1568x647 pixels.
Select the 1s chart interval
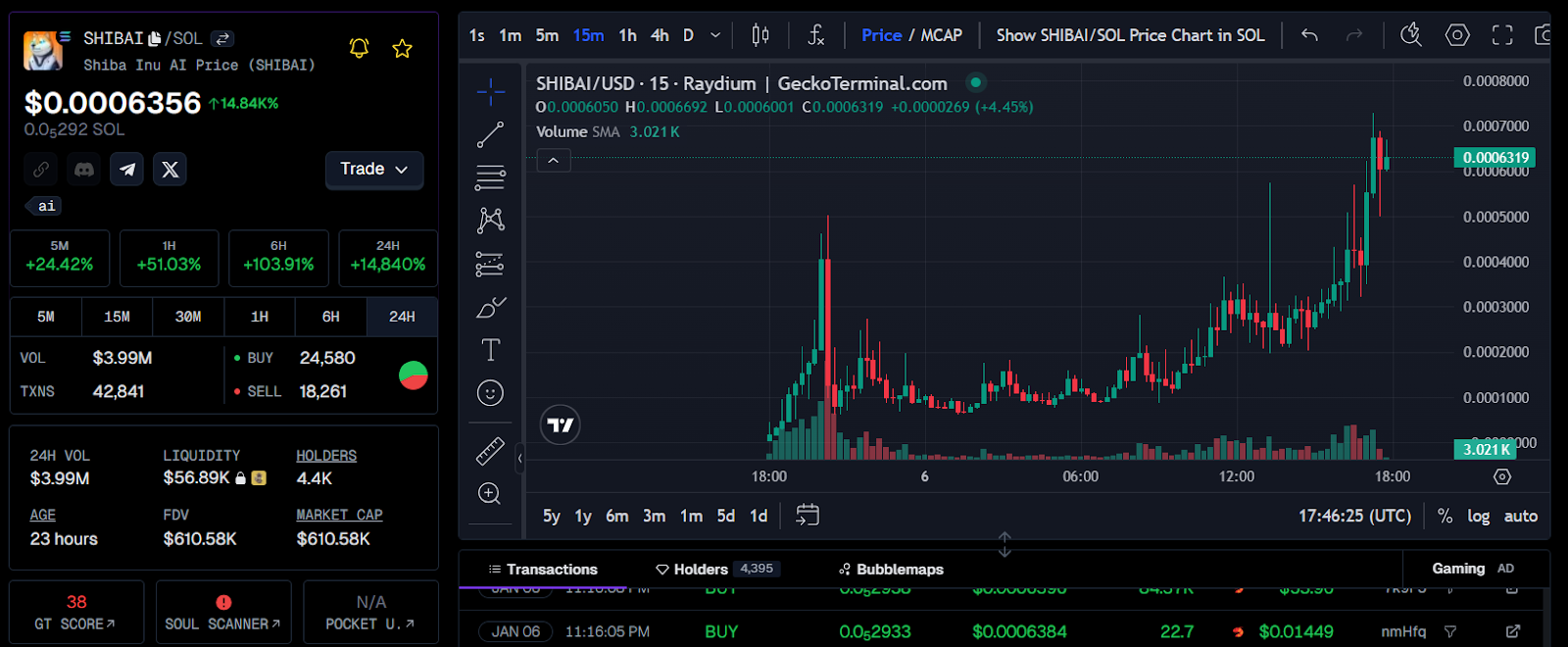477,35
